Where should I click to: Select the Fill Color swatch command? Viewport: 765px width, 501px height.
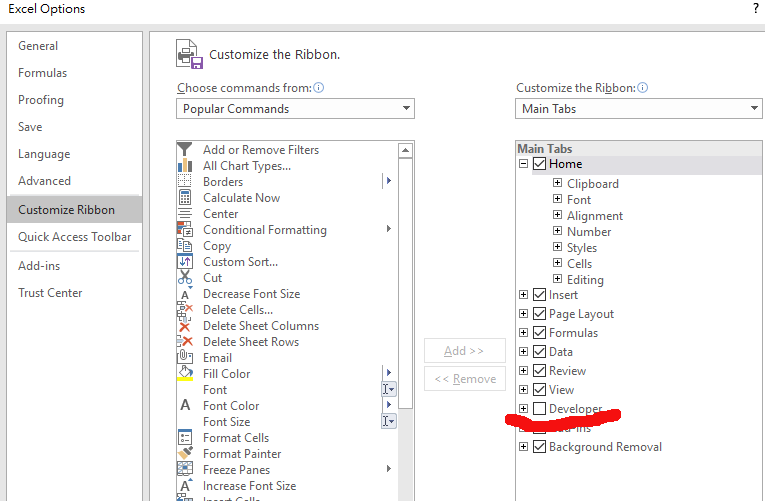pos(185,374)
